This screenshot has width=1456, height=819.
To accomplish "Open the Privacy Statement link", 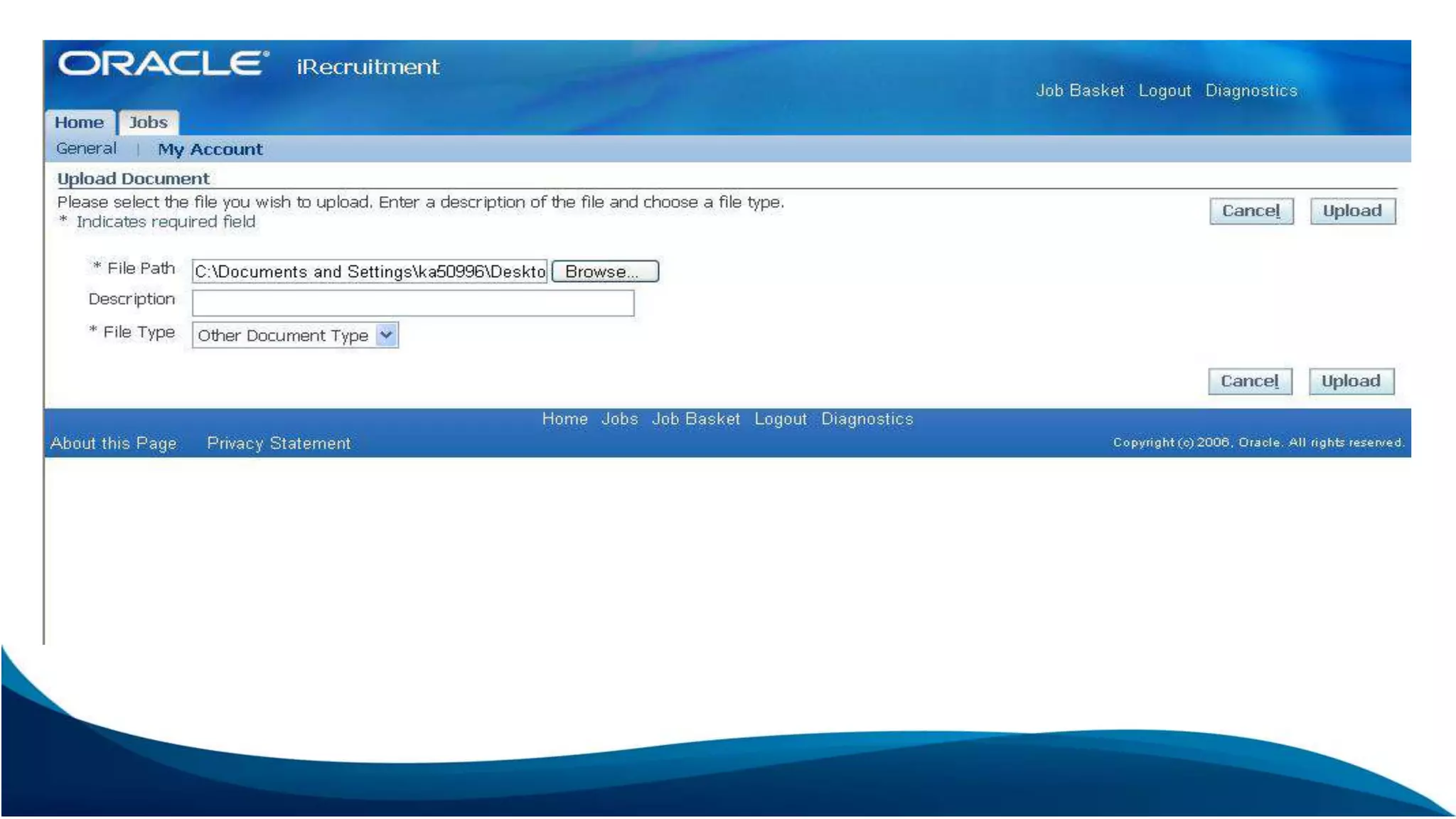I will [279, 444].
